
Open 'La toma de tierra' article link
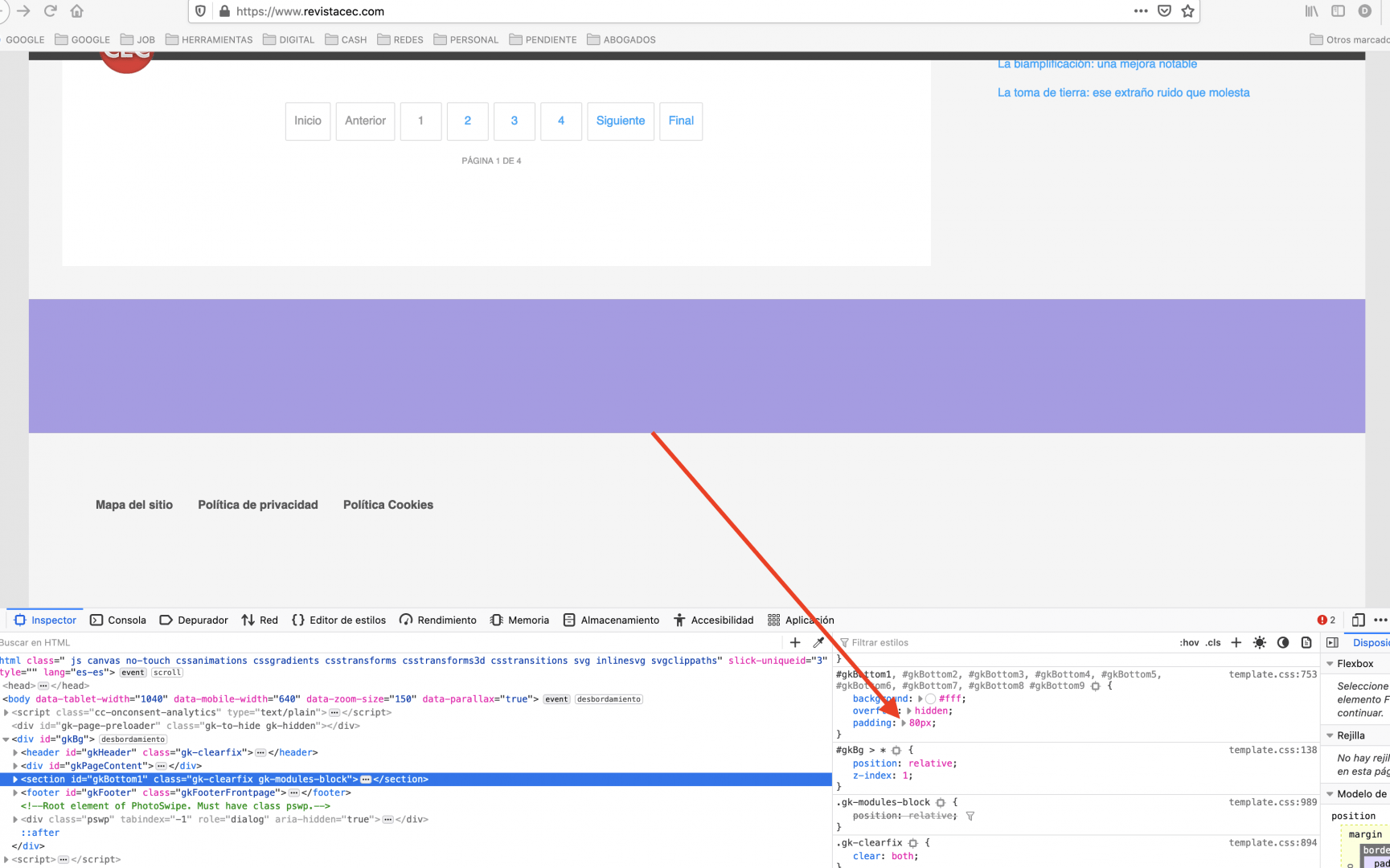(1123, 92)
